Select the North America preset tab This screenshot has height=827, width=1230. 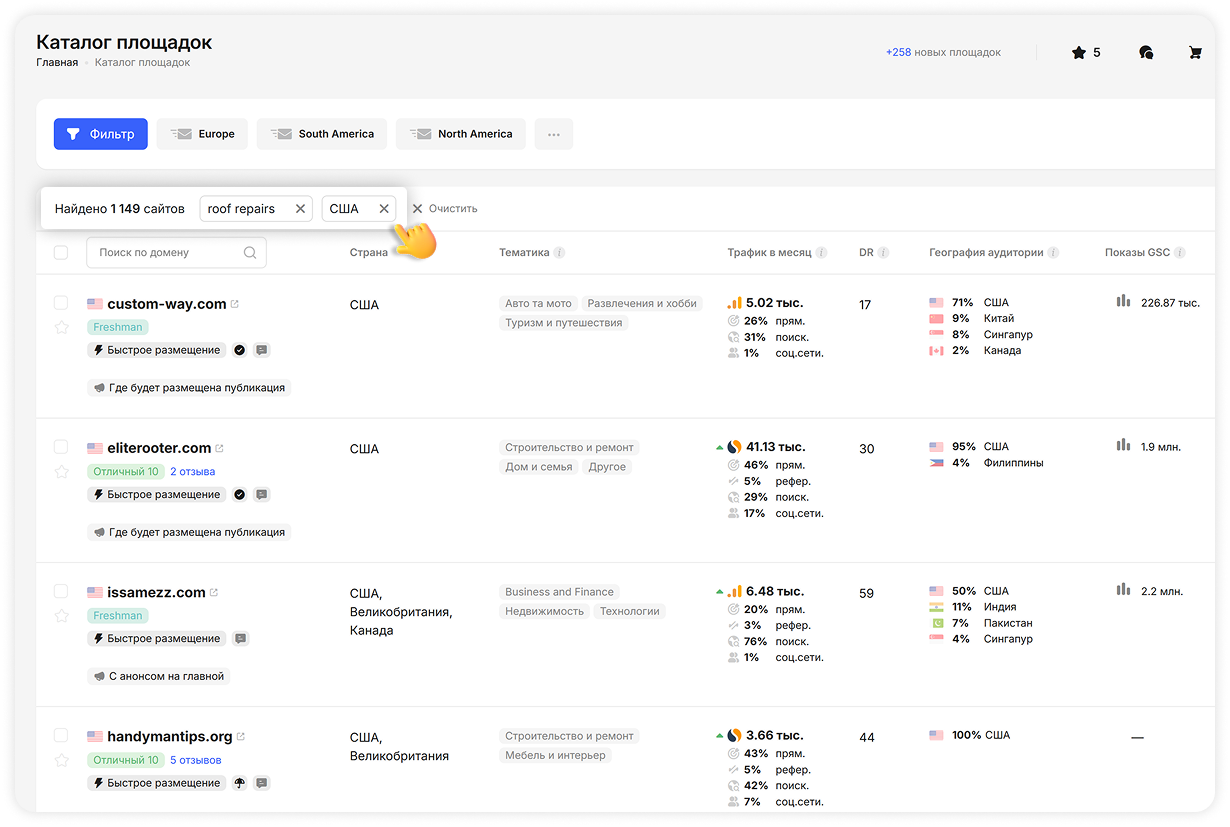pyautogui.click(x=461, y=134)
